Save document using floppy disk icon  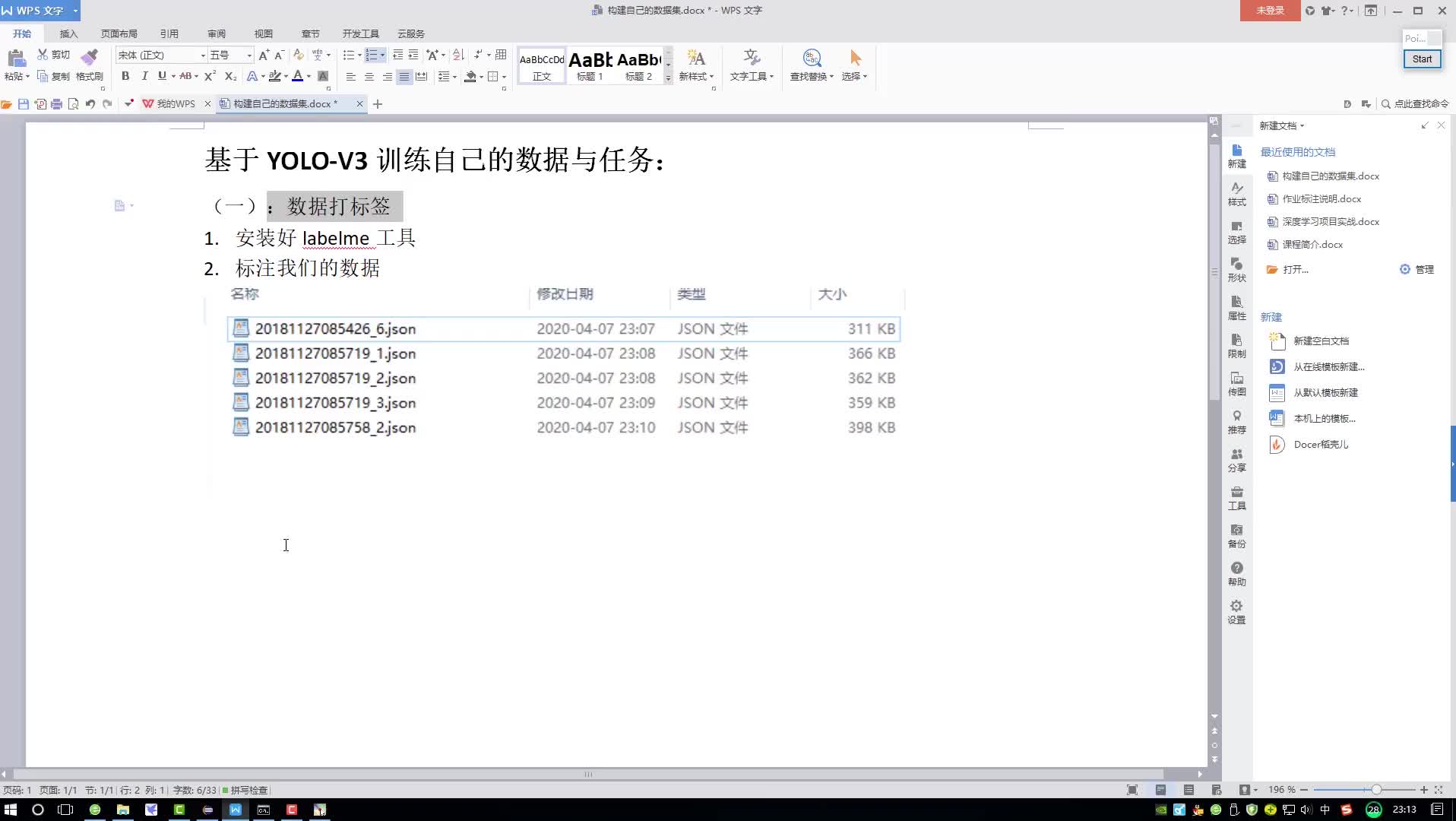[x=24, y=104]
